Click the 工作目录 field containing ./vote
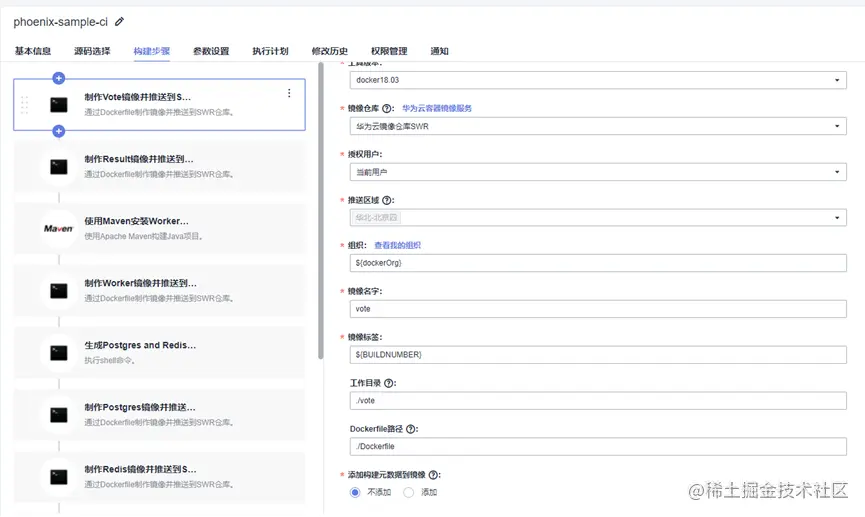Screen dimensions: 865x517 [598, 401]
